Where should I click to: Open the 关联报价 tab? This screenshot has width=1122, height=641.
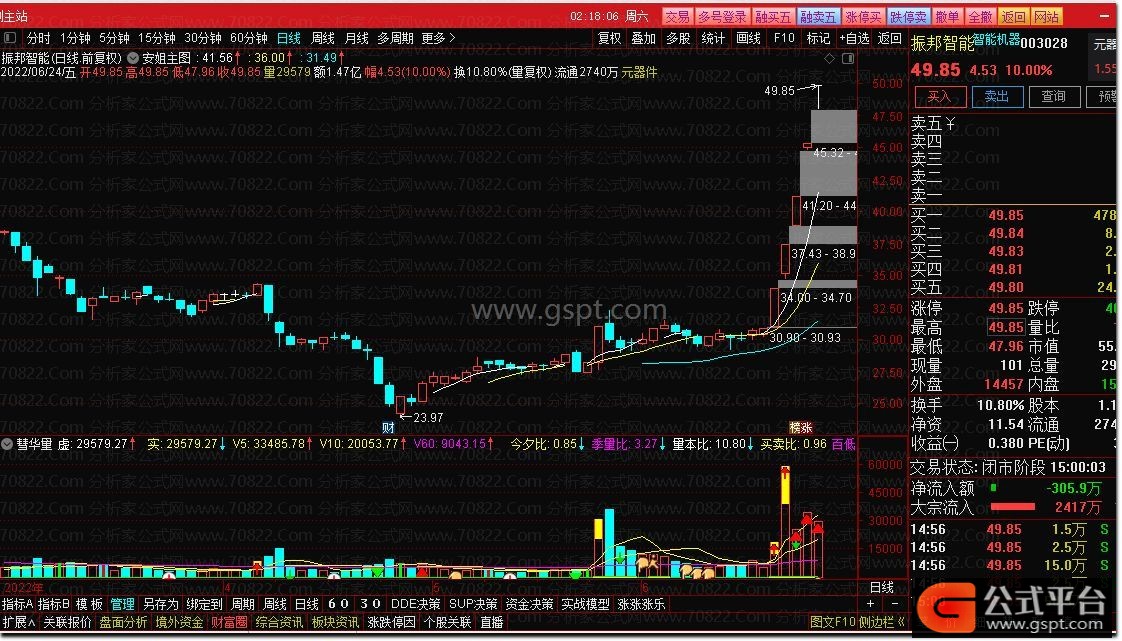(67, 623)
